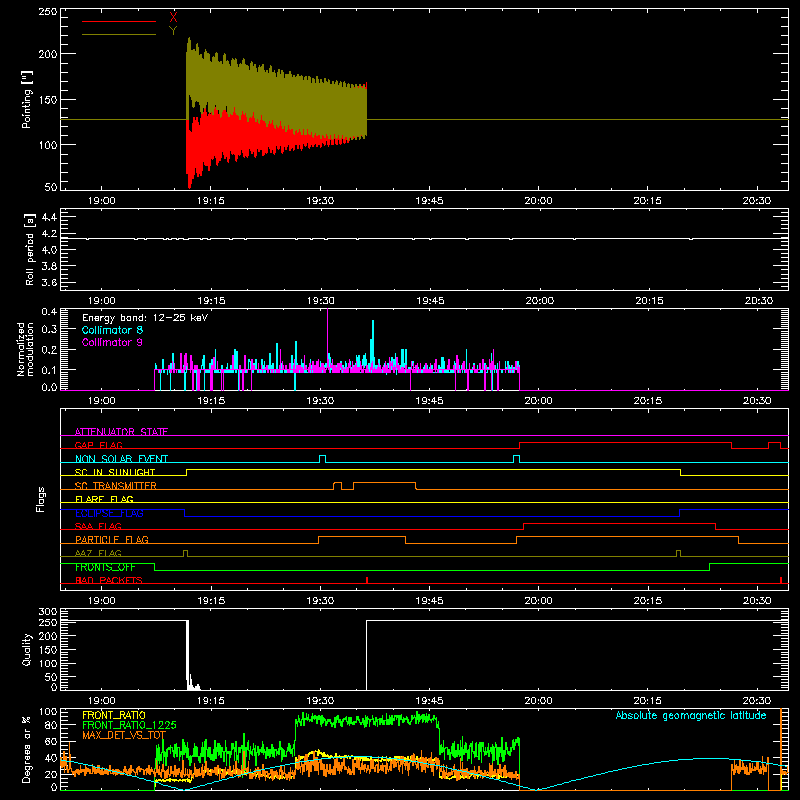Click the NON_SOLAR_EVENT pulse at 19:30

point(322,459)
